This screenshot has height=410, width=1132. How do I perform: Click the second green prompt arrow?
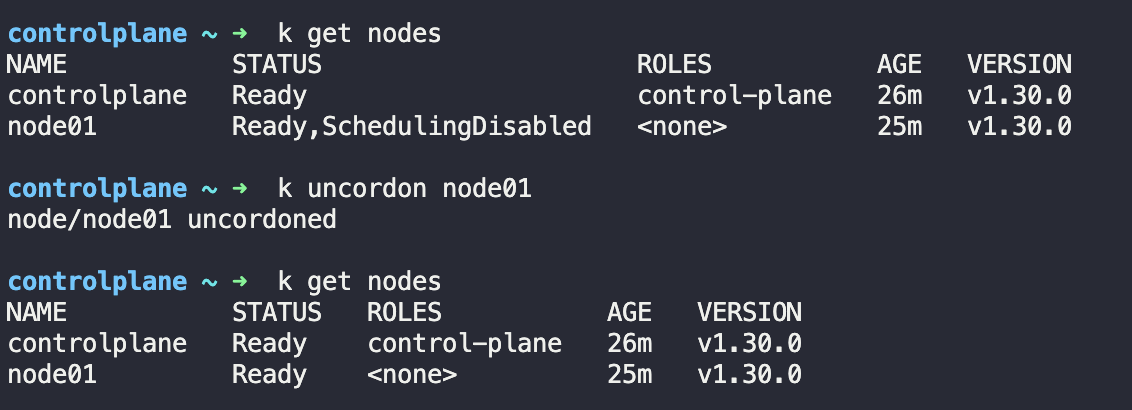pos(240,189)
